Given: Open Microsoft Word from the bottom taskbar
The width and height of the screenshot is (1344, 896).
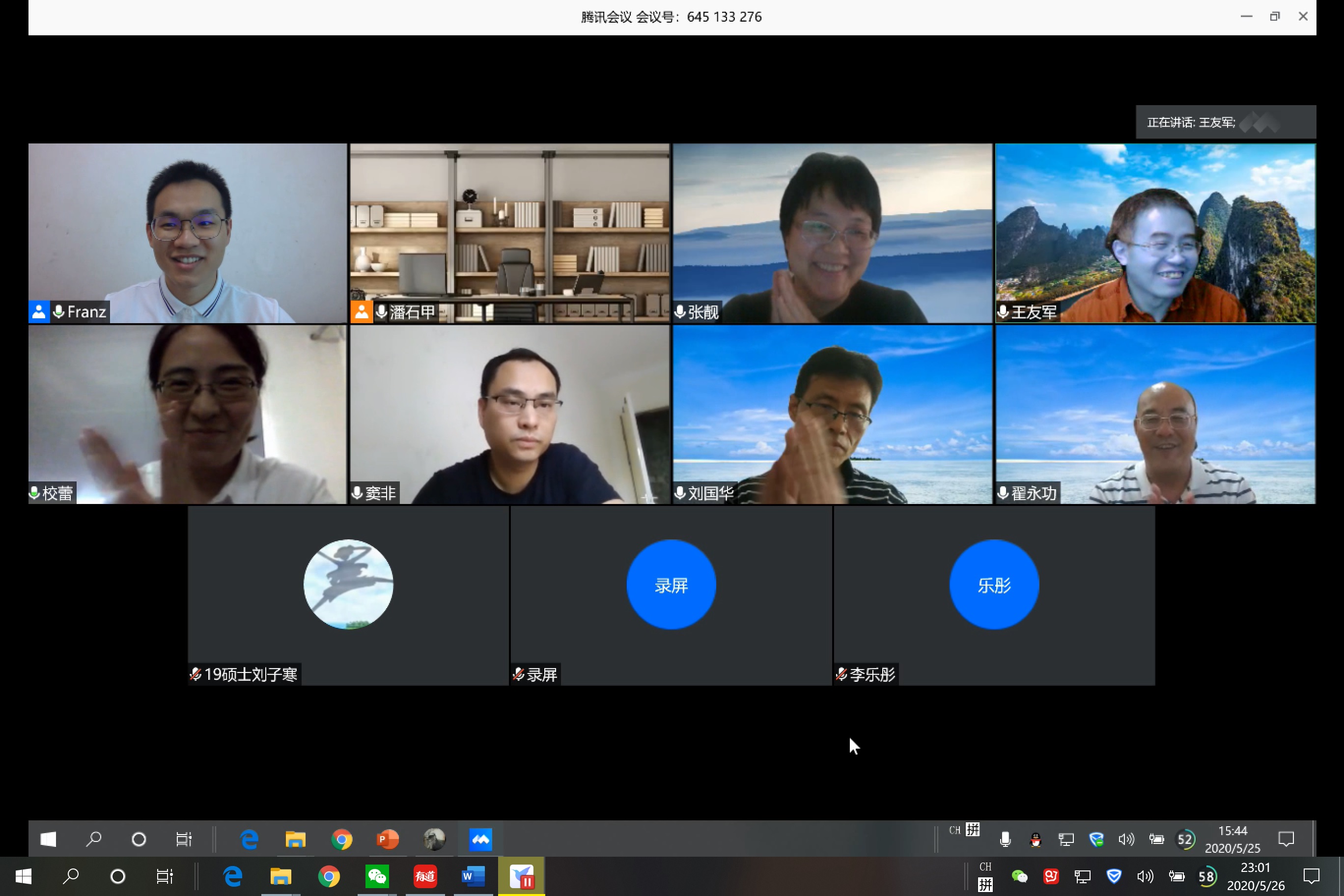Looking at the screenshot, I should pos(473,876).
